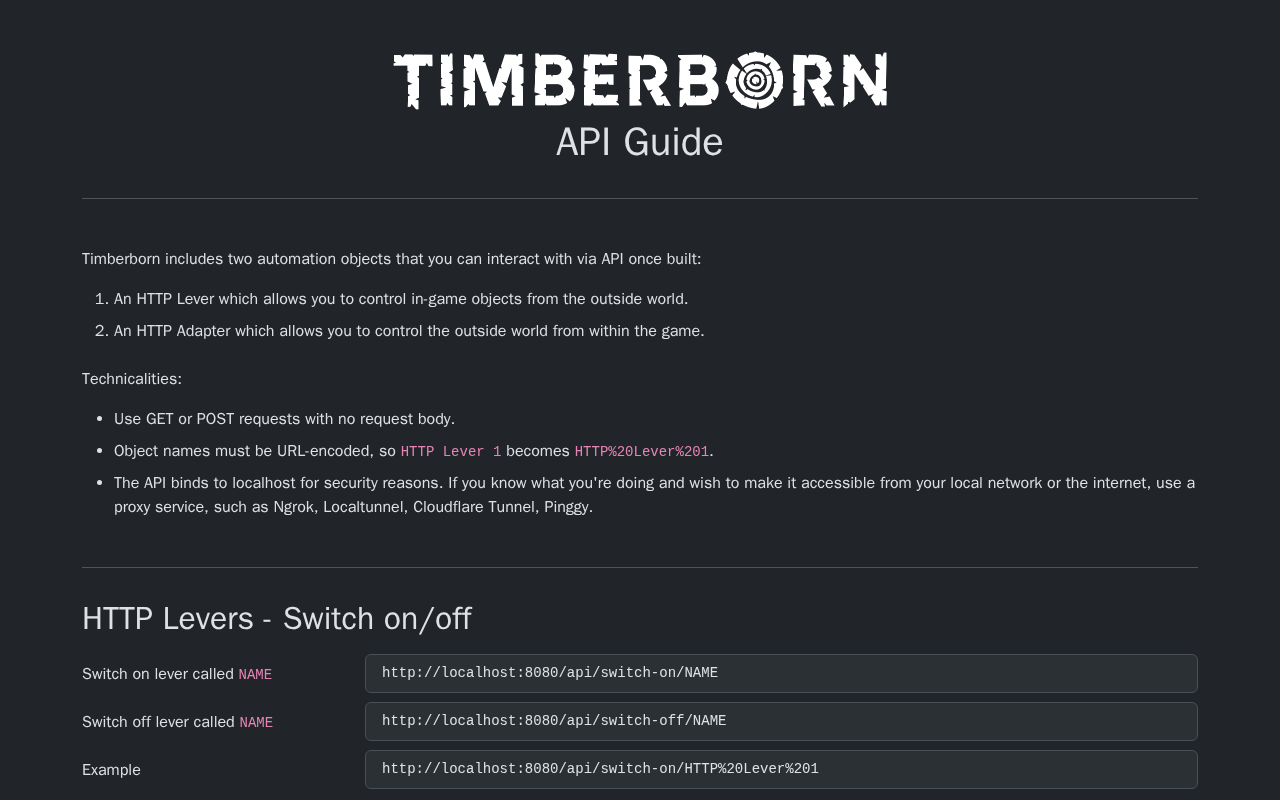Click the "Timberborn includes two automation objects" paragraph

point(391,259)
